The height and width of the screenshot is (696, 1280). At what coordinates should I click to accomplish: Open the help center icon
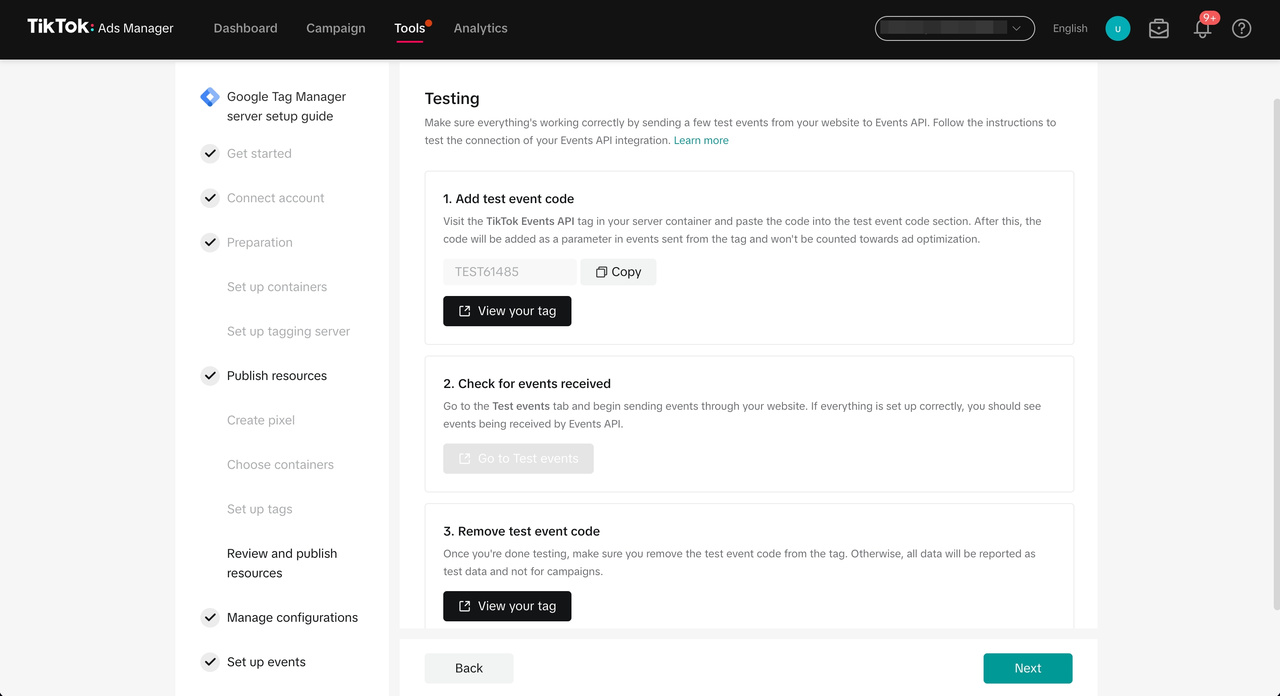pos(1241,29)
